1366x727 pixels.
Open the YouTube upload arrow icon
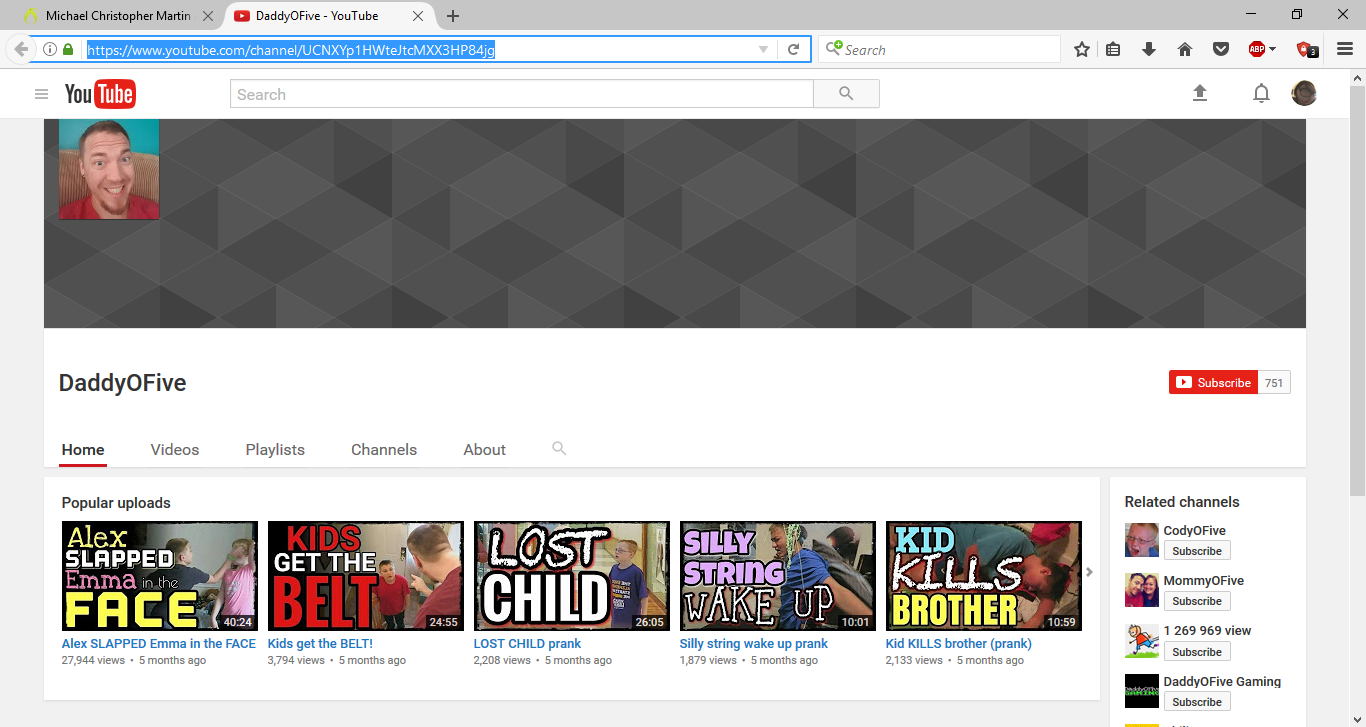(1200, 93)
